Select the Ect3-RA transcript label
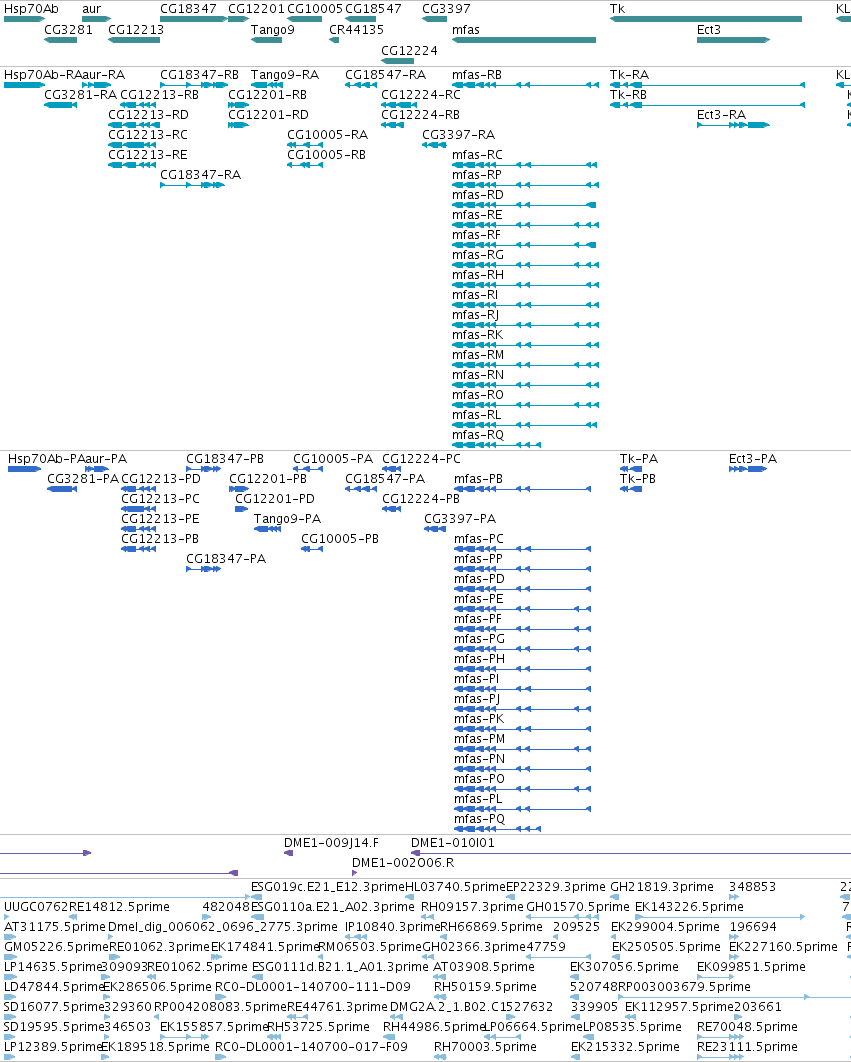The image size is (851, 1062). coord(721,115)
